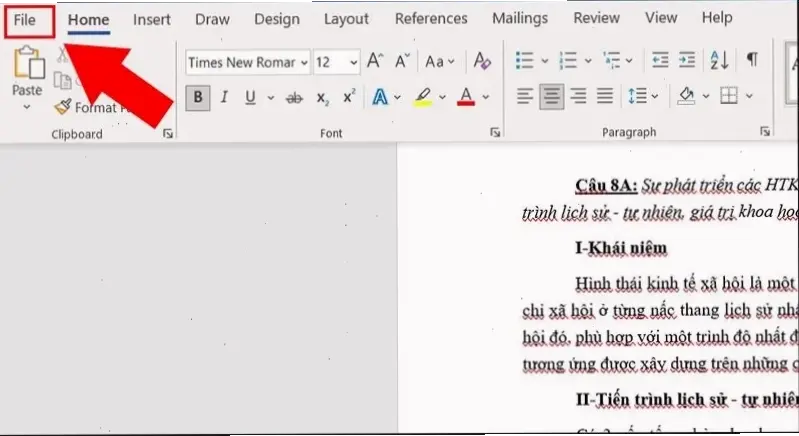Open multilevel list dropdown arrow
The width and height of the screenshot is (799, 436).
point(629,61)
